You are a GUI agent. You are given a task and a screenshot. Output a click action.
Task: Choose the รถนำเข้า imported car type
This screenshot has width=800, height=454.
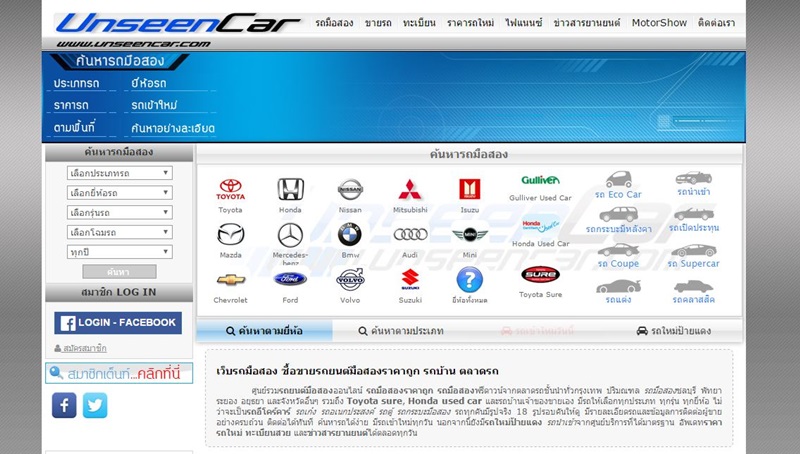click(693, 185)
